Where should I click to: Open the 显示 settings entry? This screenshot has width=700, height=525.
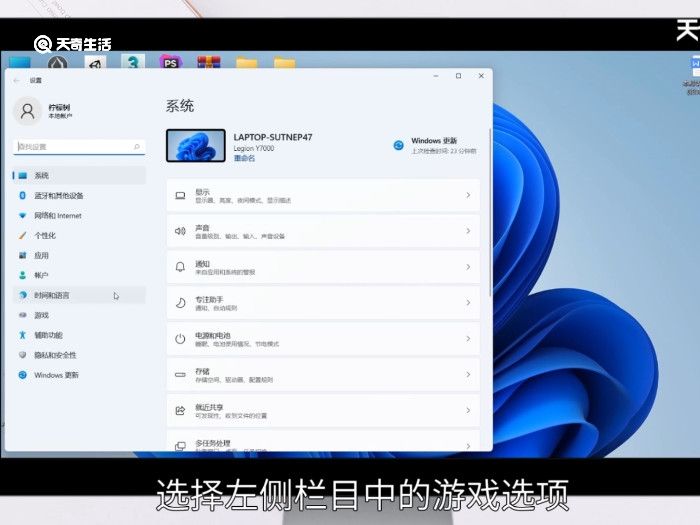pyautogui.click(x=323, y=195)
